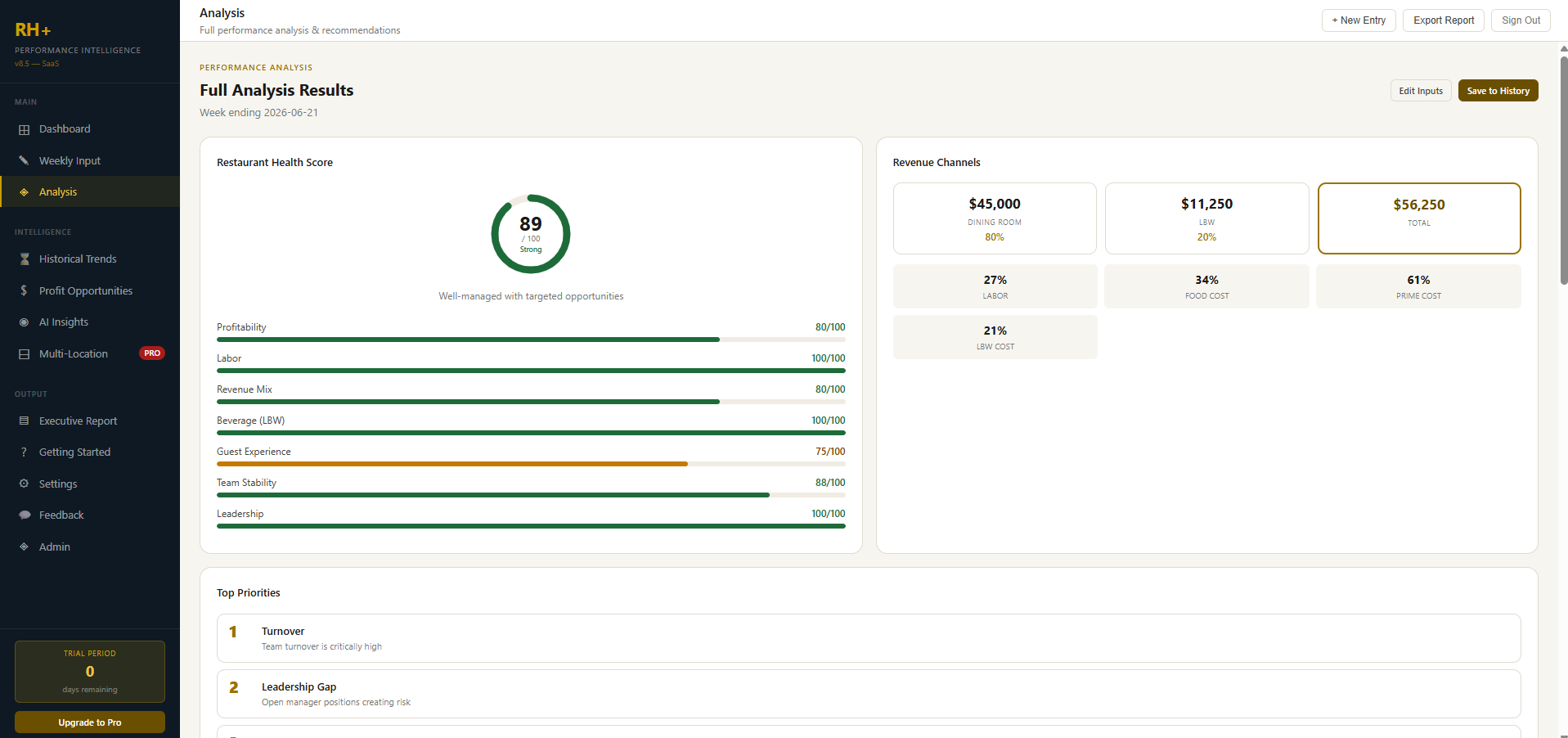Click the 21% LBW Cost tile
The image size is (1568, 738).
995,337
